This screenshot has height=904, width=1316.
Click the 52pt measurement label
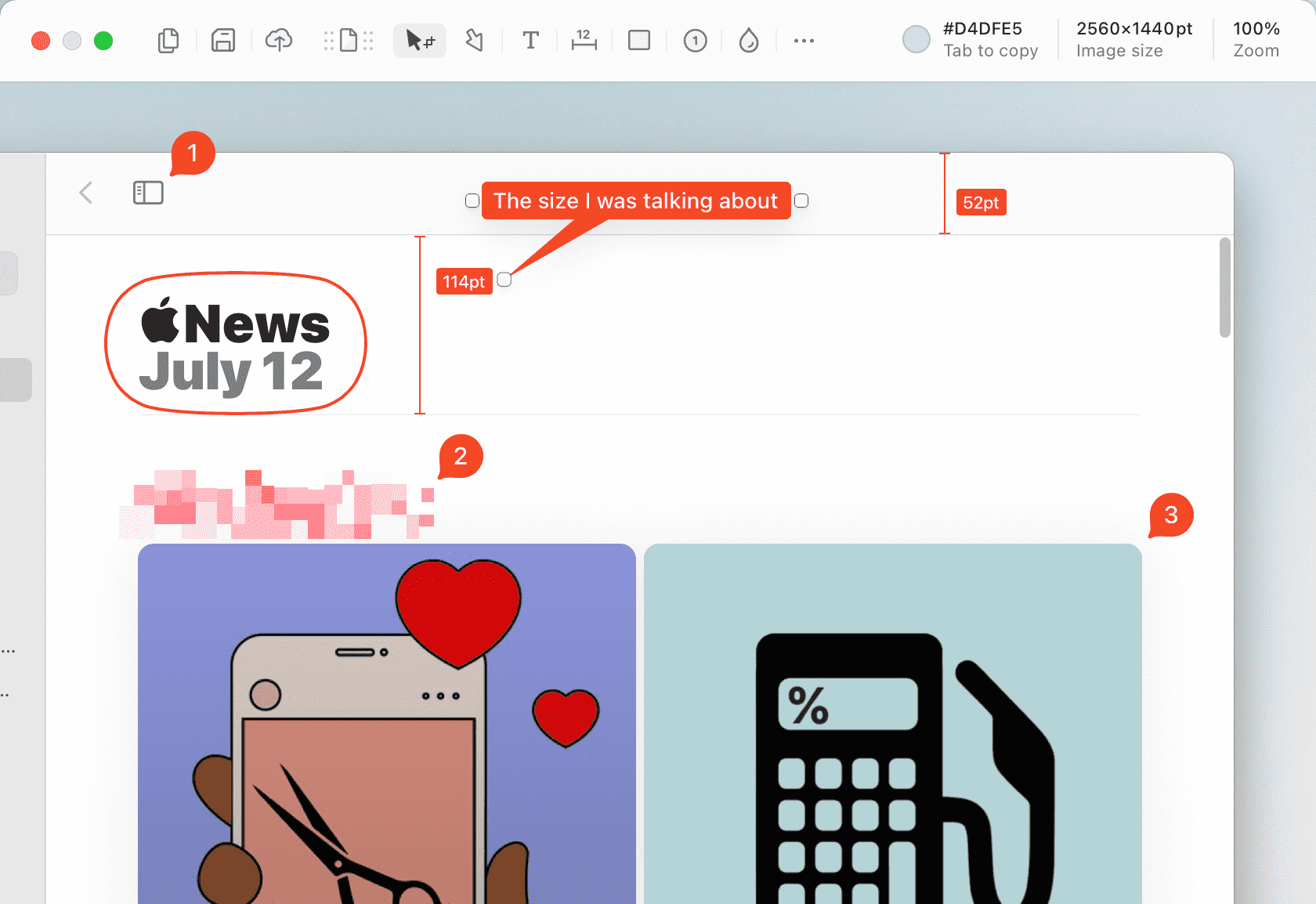pyautogui.click(x=981, y=203)
